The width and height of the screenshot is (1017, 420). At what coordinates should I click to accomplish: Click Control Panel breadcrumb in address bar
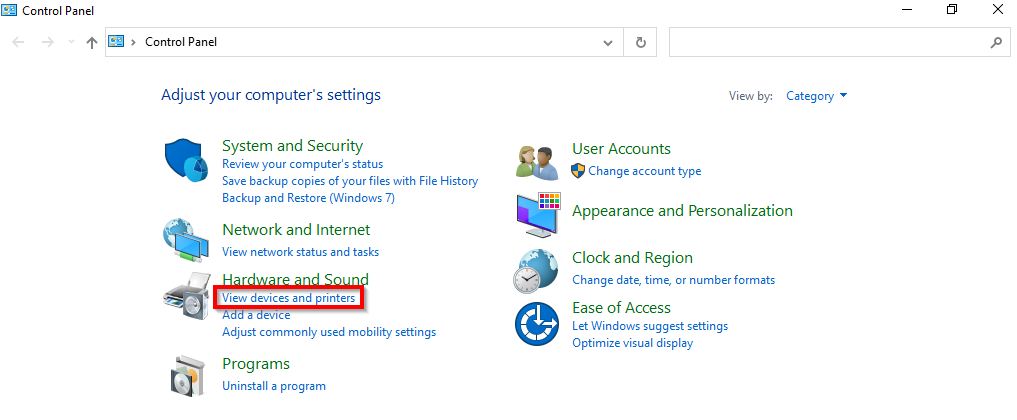tap(181, 42)
